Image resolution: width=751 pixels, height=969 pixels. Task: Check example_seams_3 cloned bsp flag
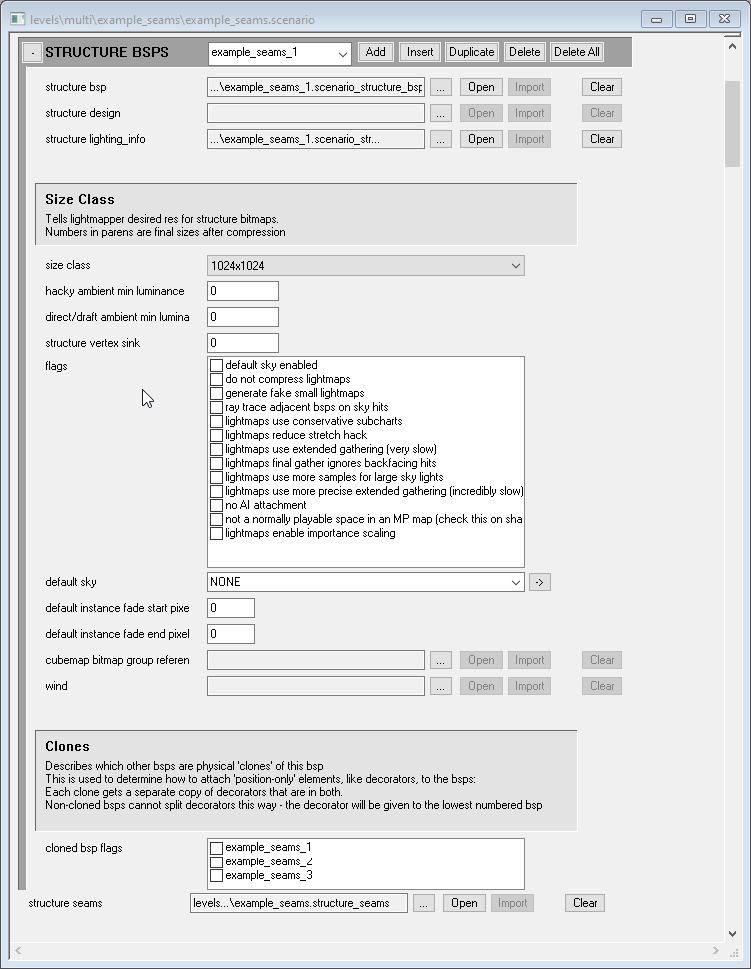(216, 876)
